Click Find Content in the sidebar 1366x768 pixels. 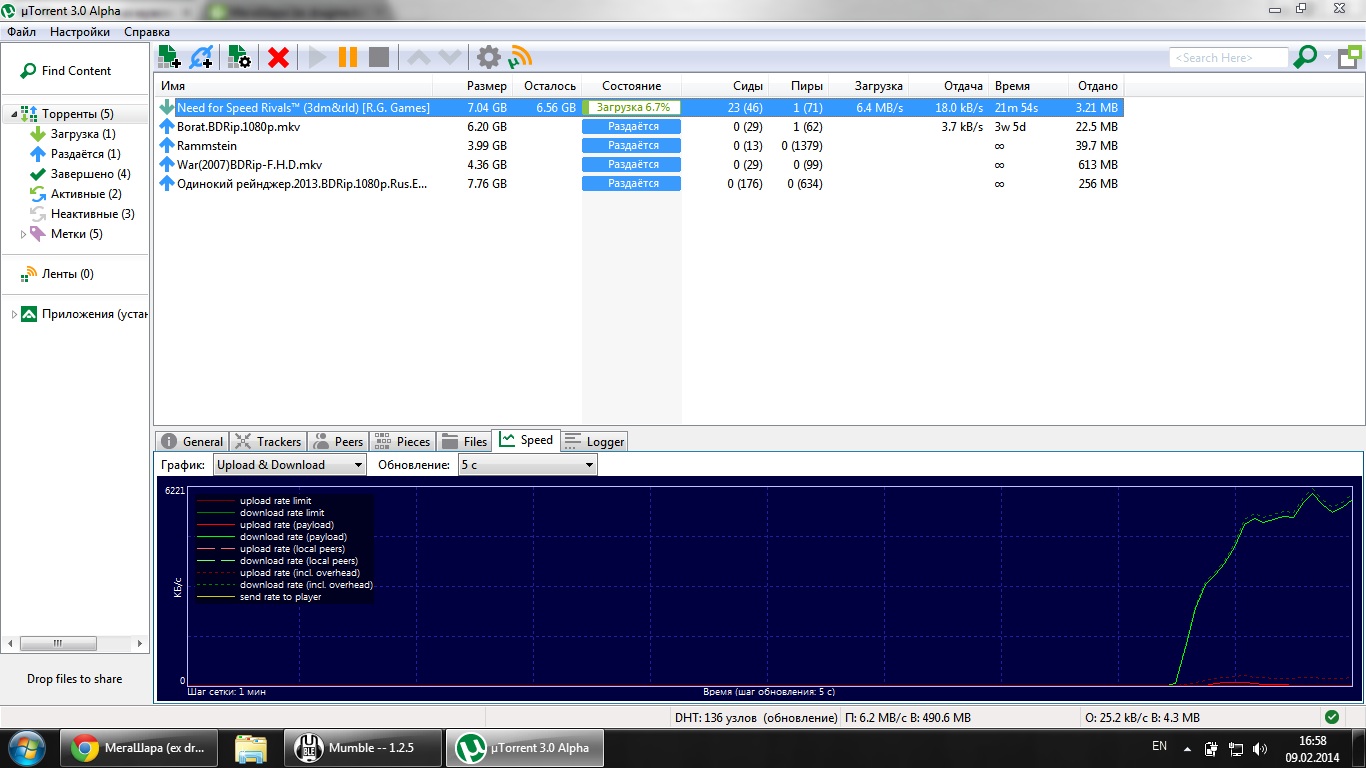[76, 71]
